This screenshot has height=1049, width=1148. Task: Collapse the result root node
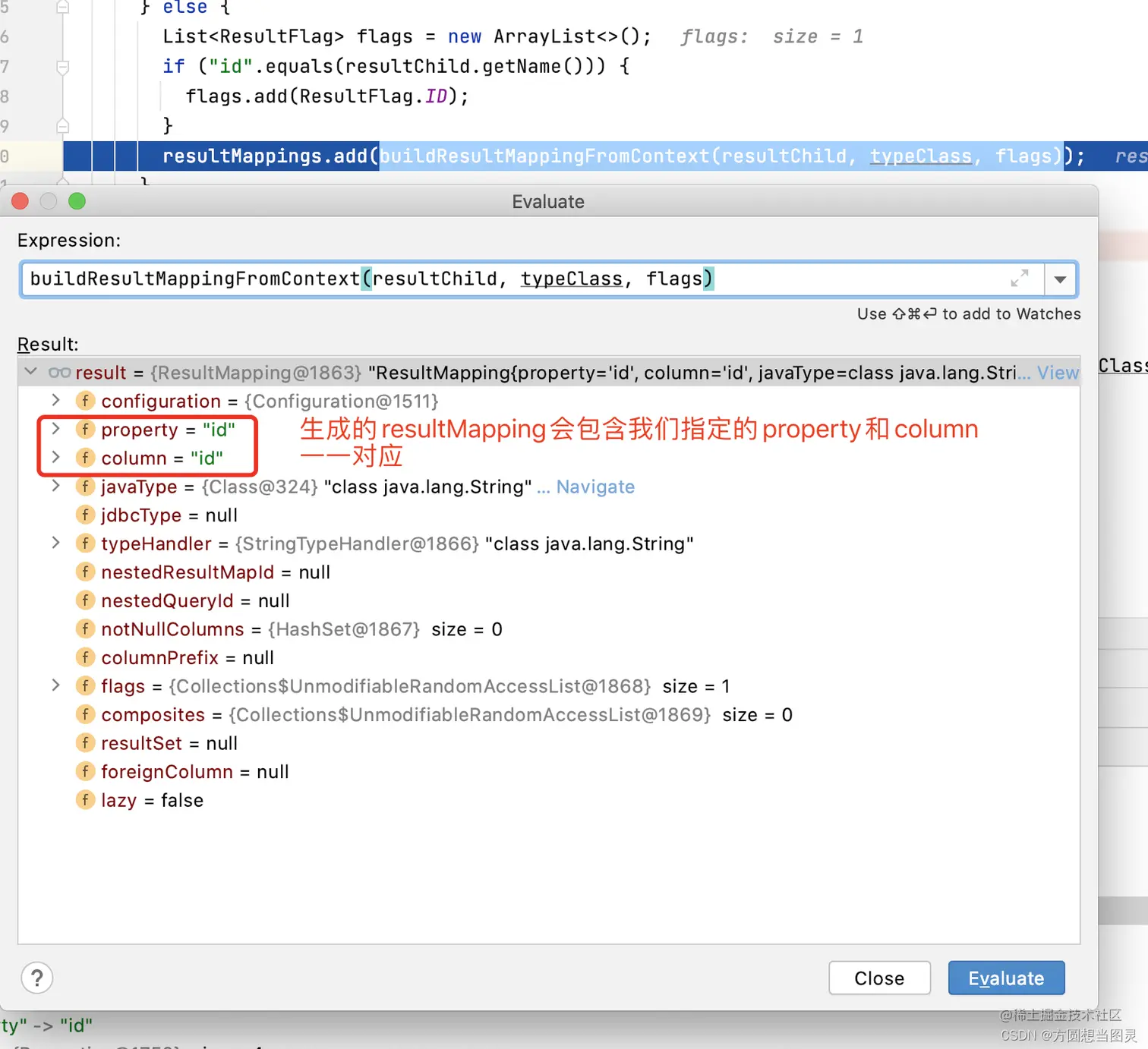(x=31, y=372)
